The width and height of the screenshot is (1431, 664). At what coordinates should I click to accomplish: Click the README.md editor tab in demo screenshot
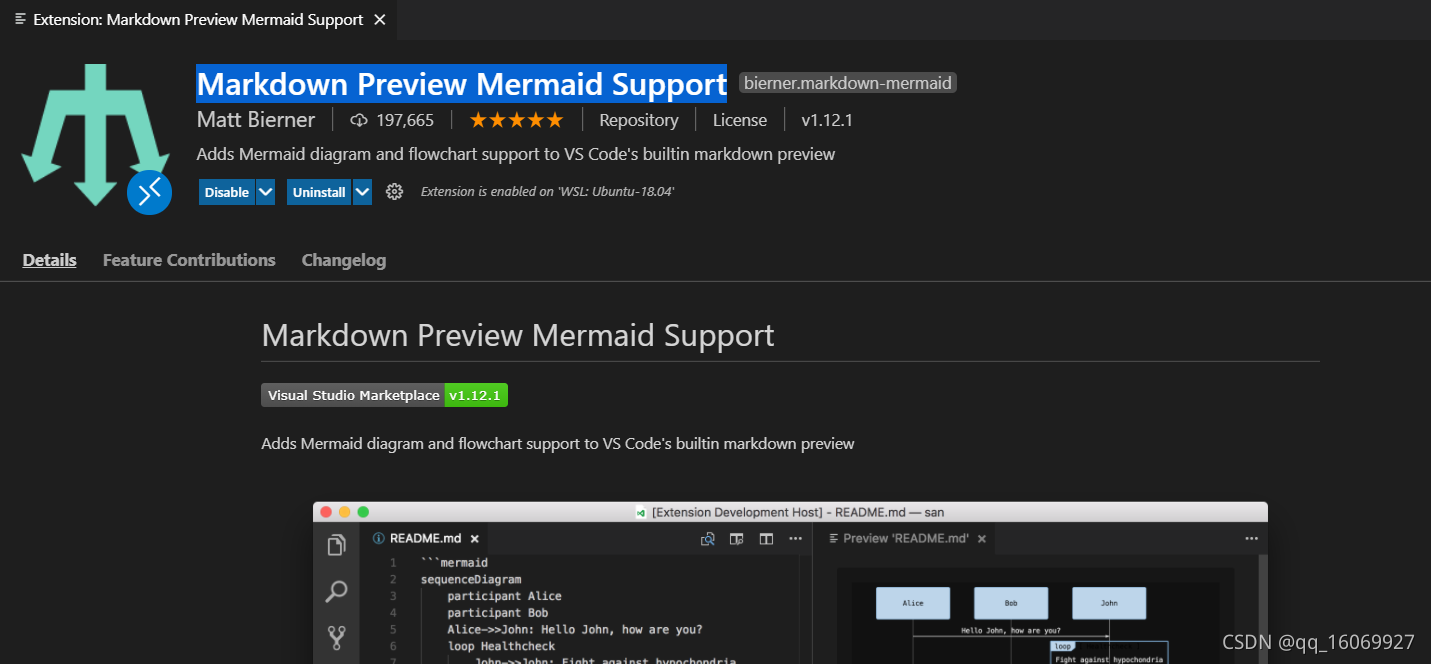coord(425,538)
